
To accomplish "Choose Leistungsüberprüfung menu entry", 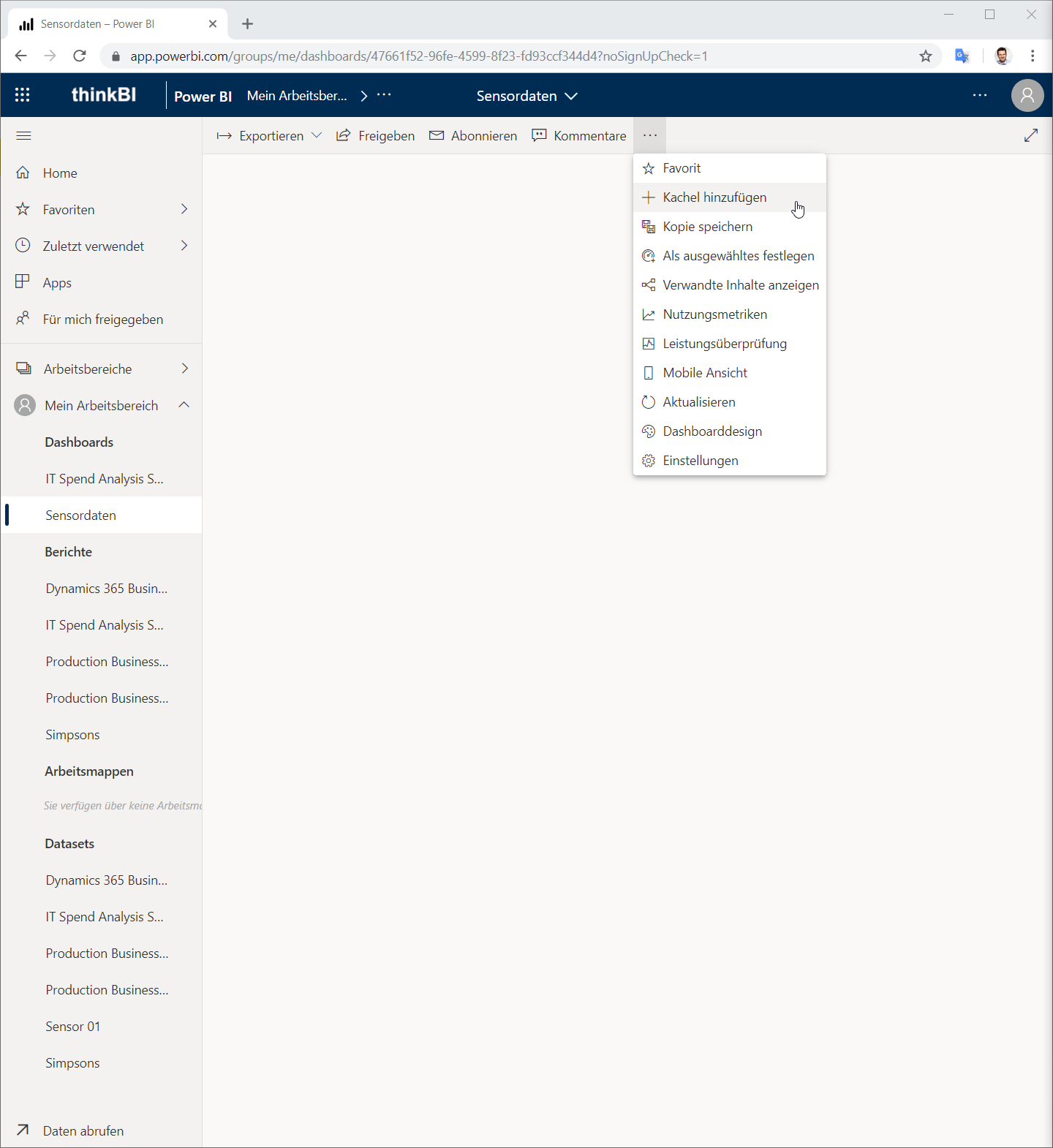I will click(730, 344).
